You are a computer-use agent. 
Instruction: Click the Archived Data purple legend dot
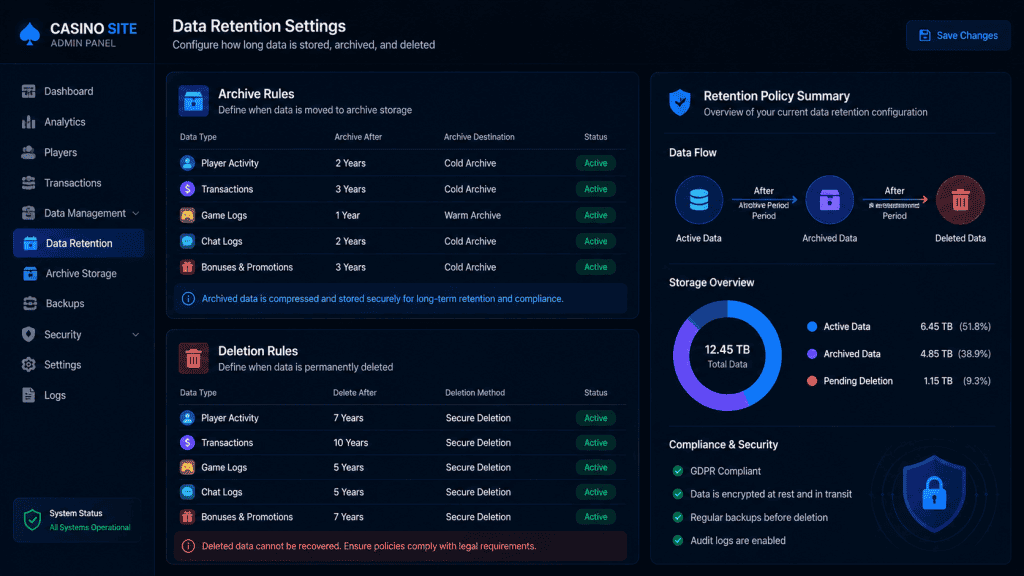click(x=812, y=354)
